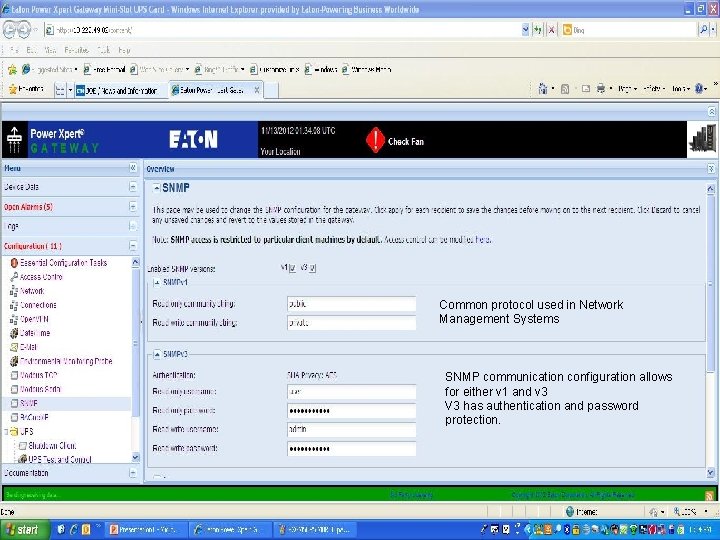
Task: Click the key icon beside Access Control
Action: coord(14,277)
